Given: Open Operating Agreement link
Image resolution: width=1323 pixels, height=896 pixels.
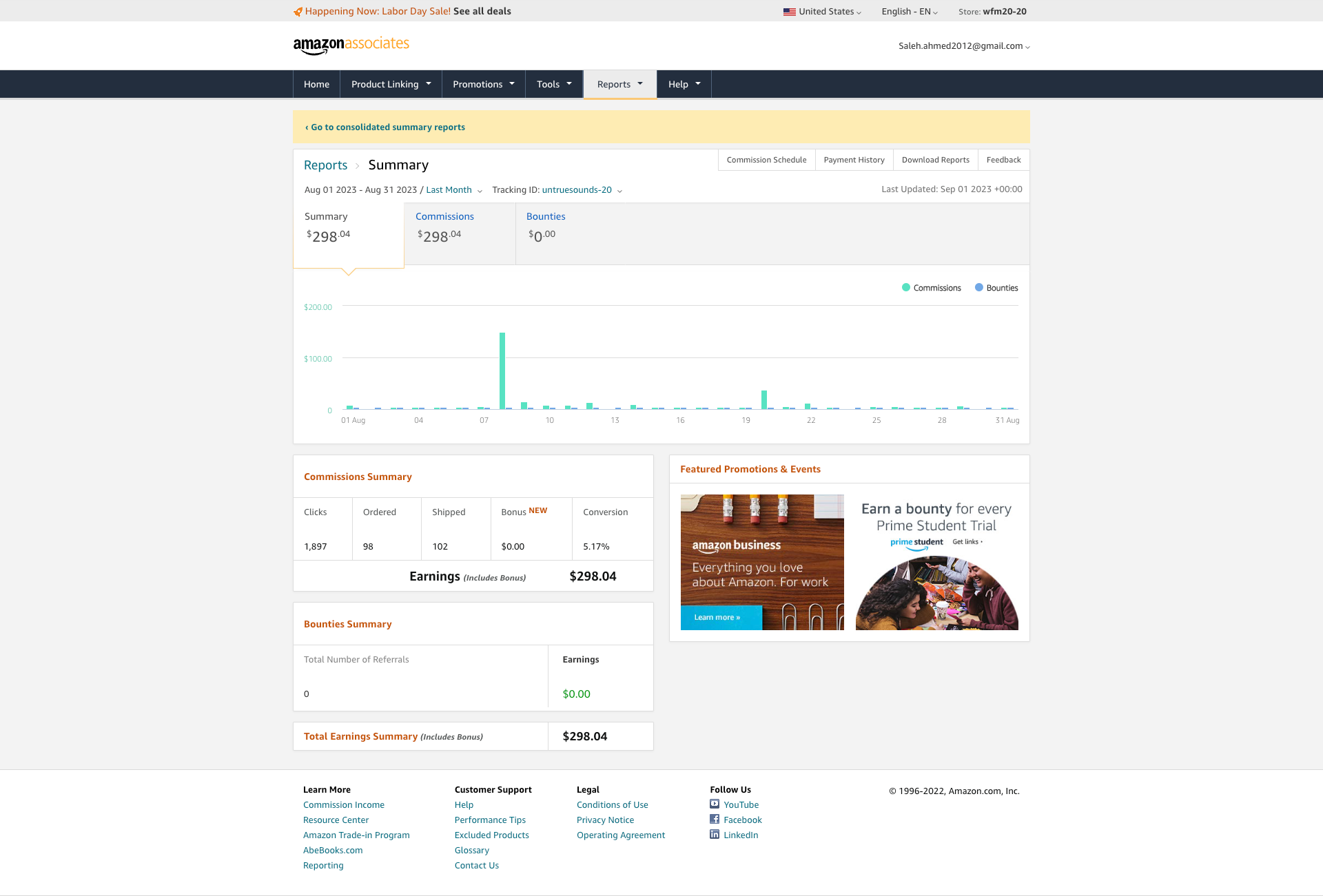Looking at the screenshot, I should 621,835.
